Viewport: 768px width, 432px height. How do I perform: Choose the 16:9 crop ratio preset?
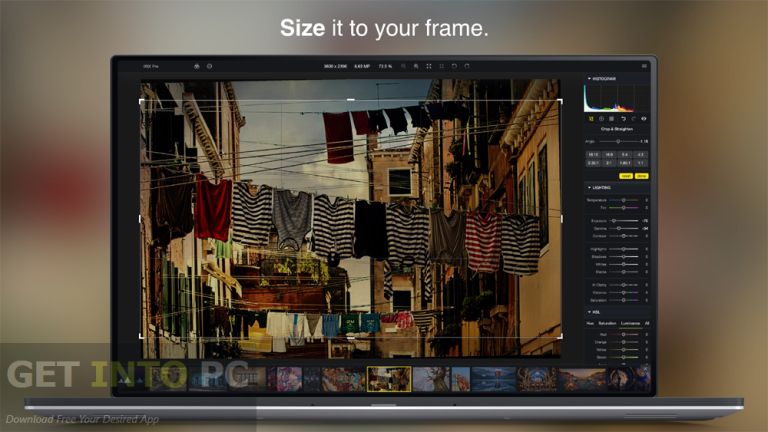point(609,155)
